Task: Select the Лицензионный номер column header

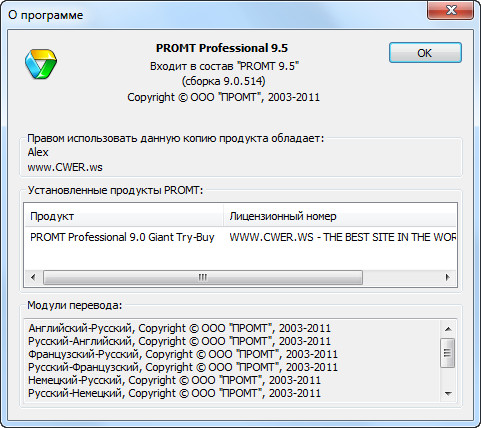Action: [x=340, y=216]
